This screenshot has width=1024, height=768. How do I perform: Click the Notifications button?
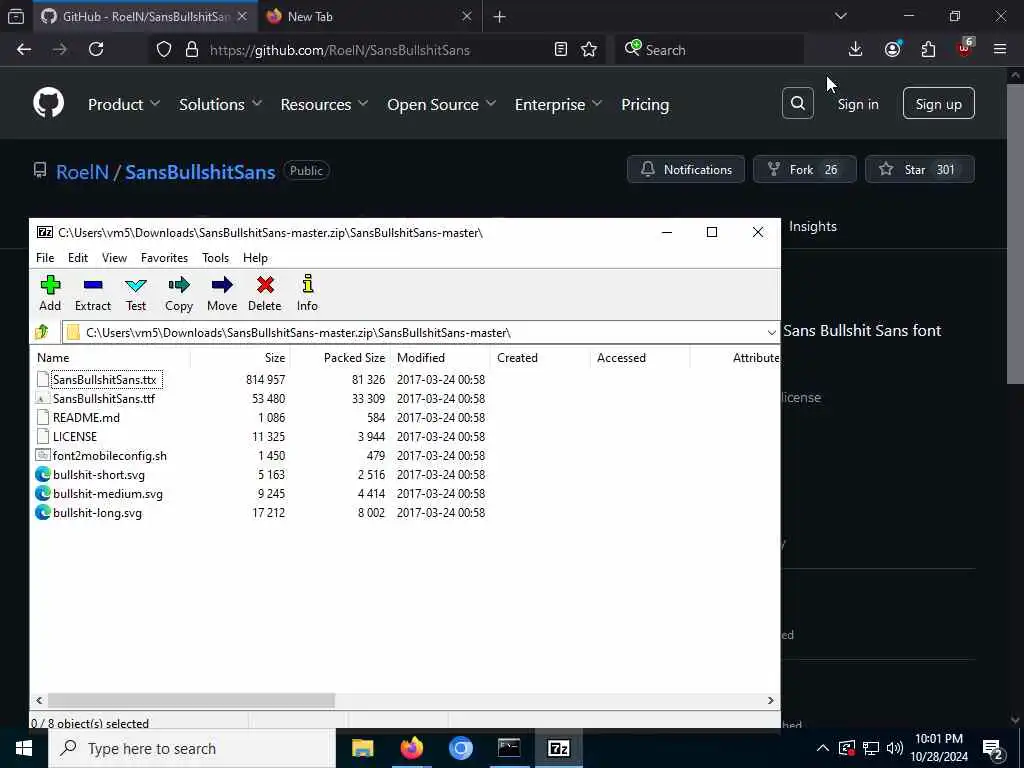click(686, 169)
